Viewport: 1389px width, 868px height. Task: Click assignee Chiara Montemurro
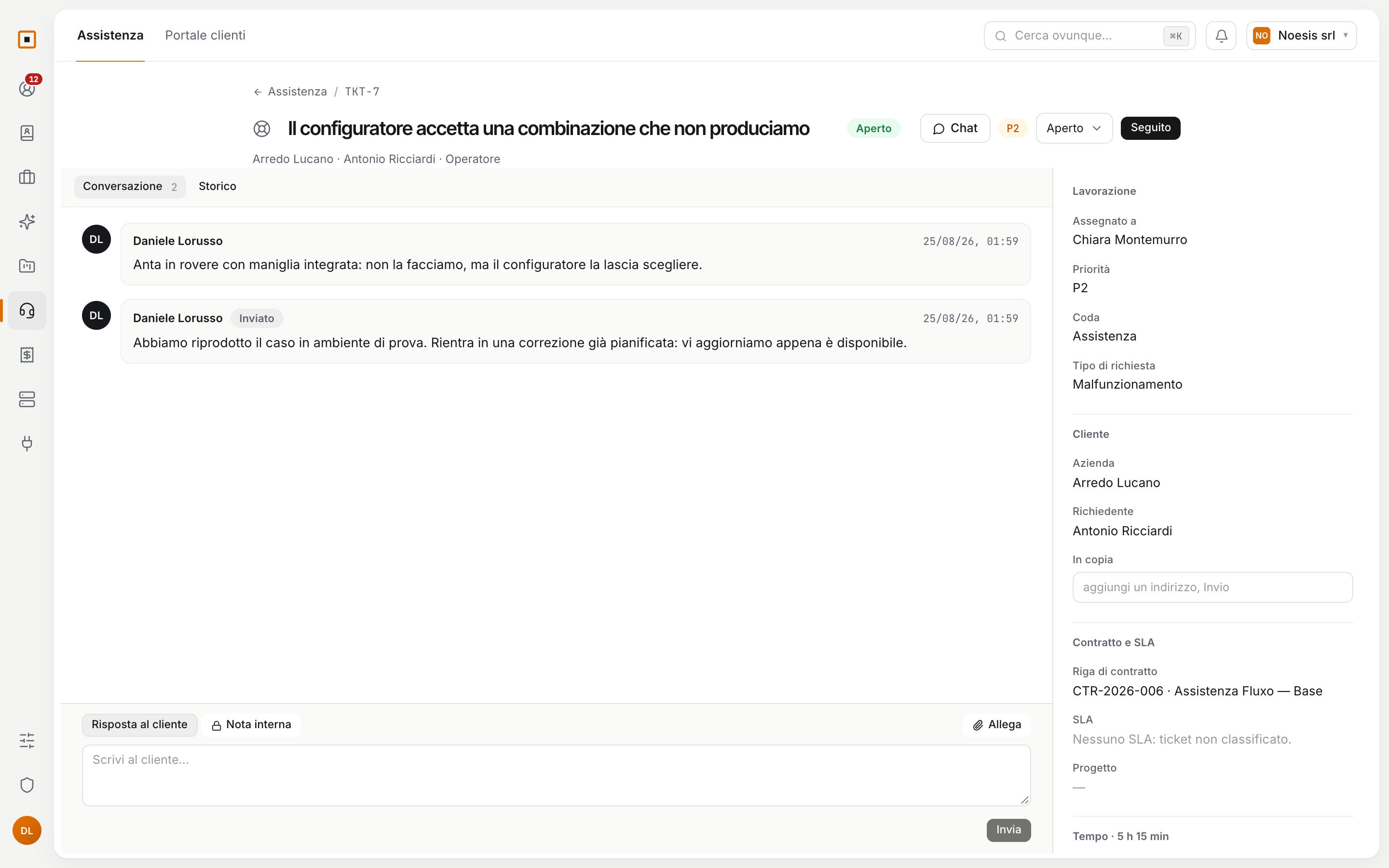[x=1129, y=240]
